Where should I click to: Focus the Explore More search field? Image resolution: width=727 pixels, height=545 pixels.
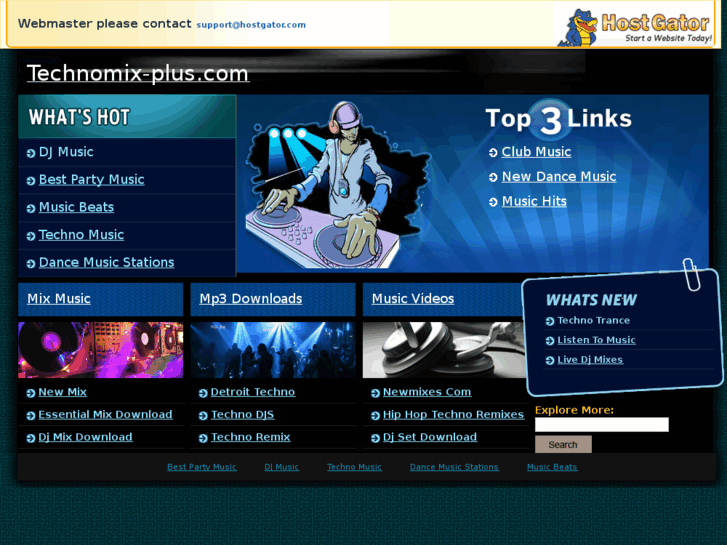(602, 424)
